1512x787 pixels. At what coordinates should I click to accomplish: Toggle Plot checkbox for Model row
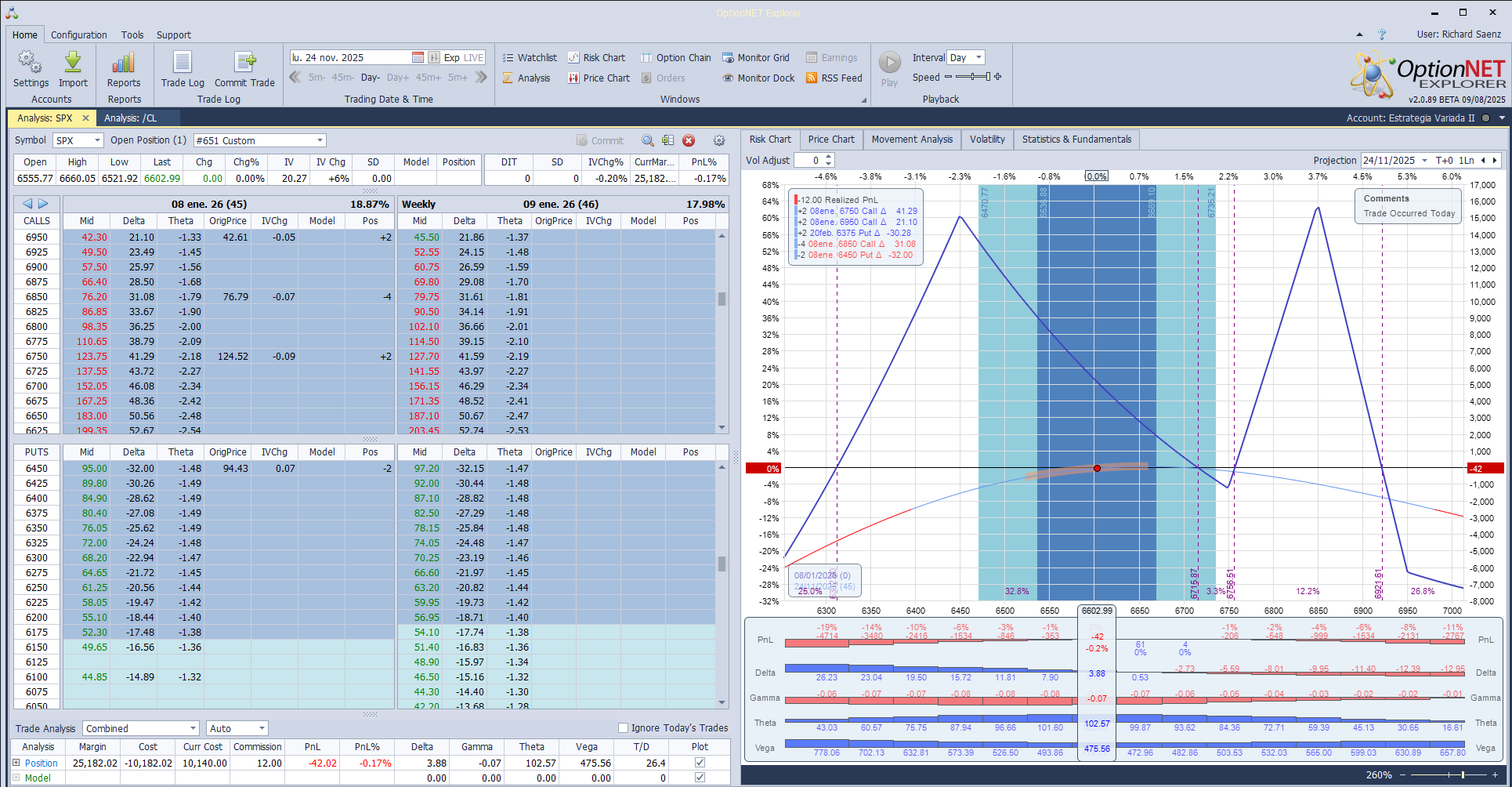tap(700, 778)
